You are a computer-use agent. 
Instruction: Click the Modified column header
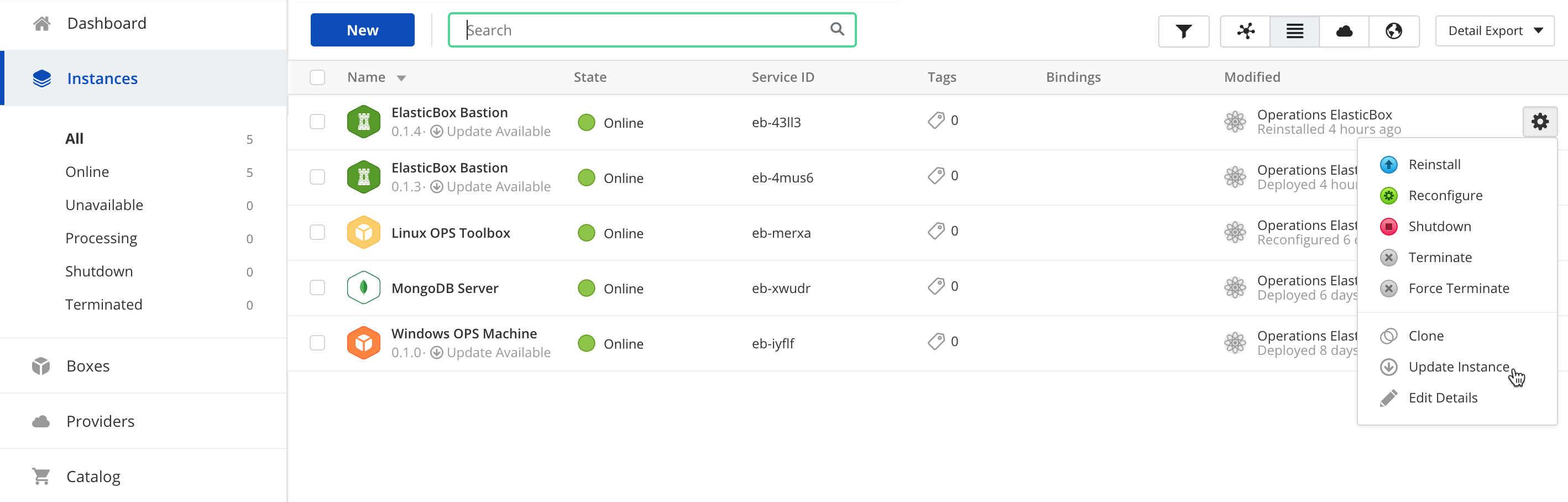coord(1252,77)
